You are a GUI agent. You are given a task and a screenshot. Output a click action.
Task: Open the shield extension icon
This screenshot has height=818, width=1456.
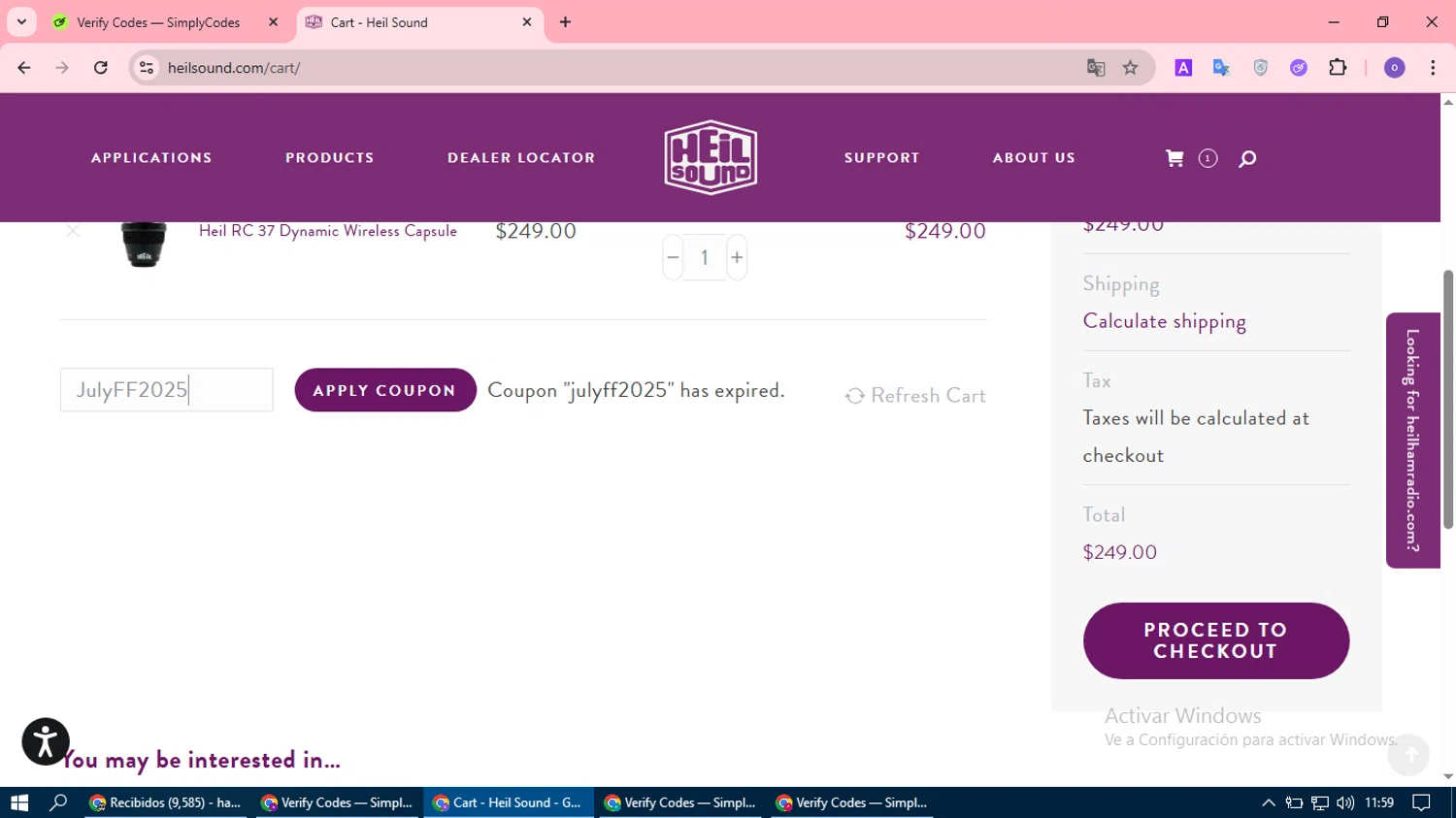1260,68
